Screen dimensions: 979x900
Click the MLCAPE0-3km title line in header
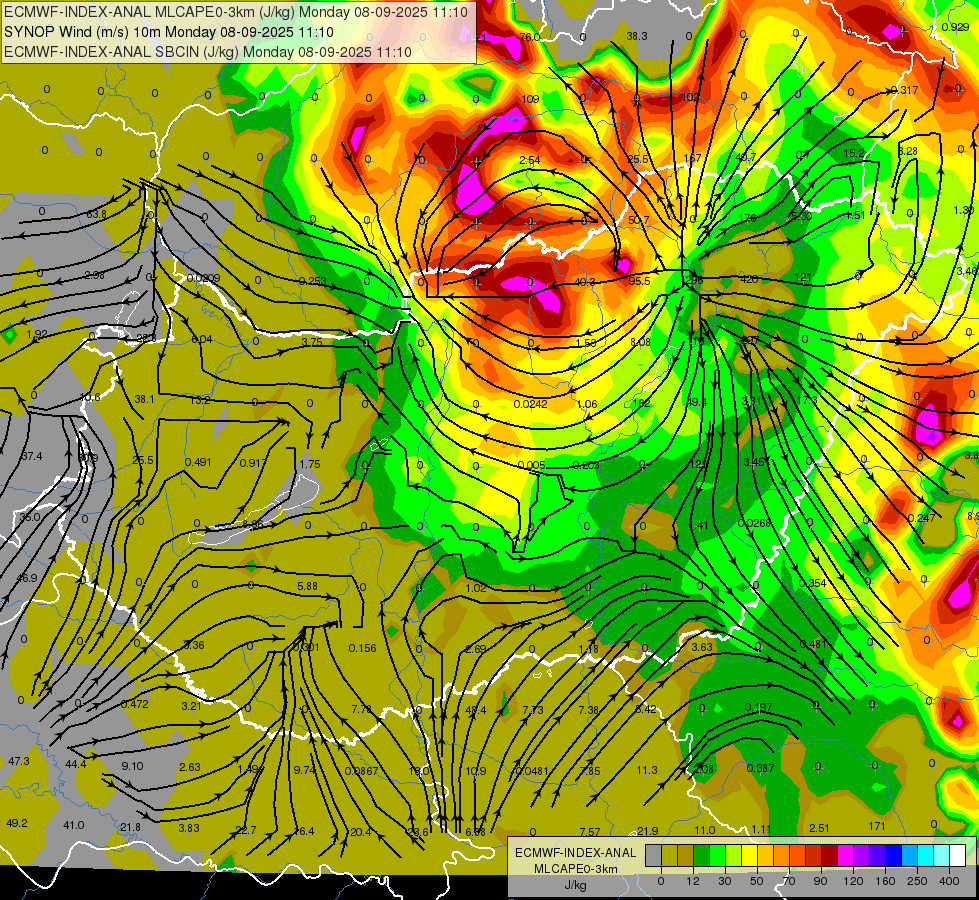tap(236, 12)
